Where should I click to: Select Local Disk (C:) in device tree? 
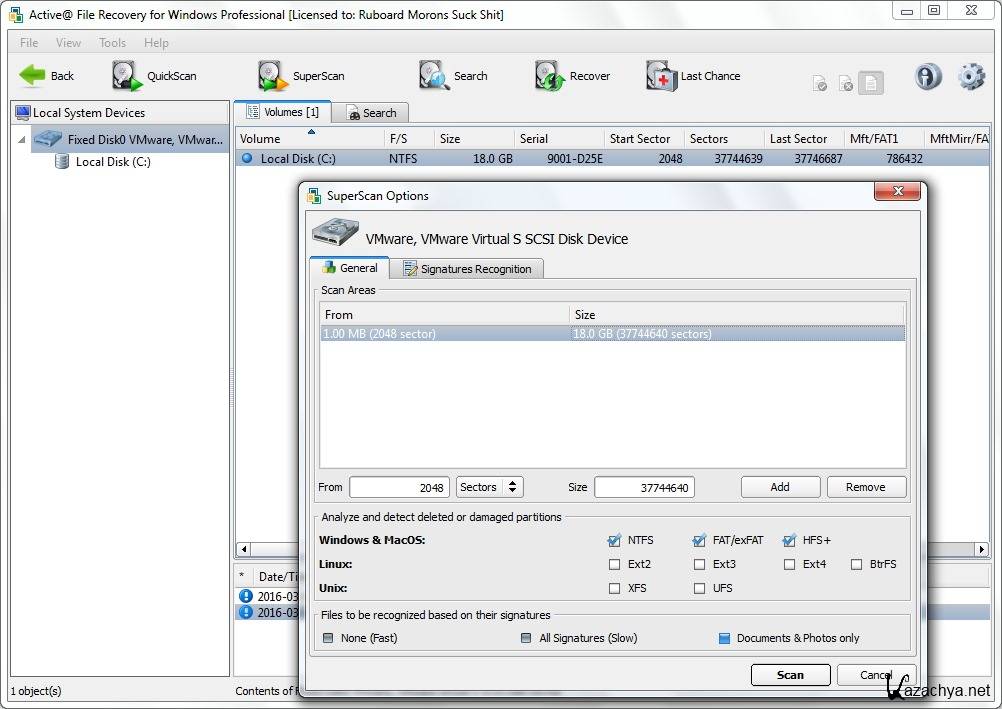pos(112,162)
